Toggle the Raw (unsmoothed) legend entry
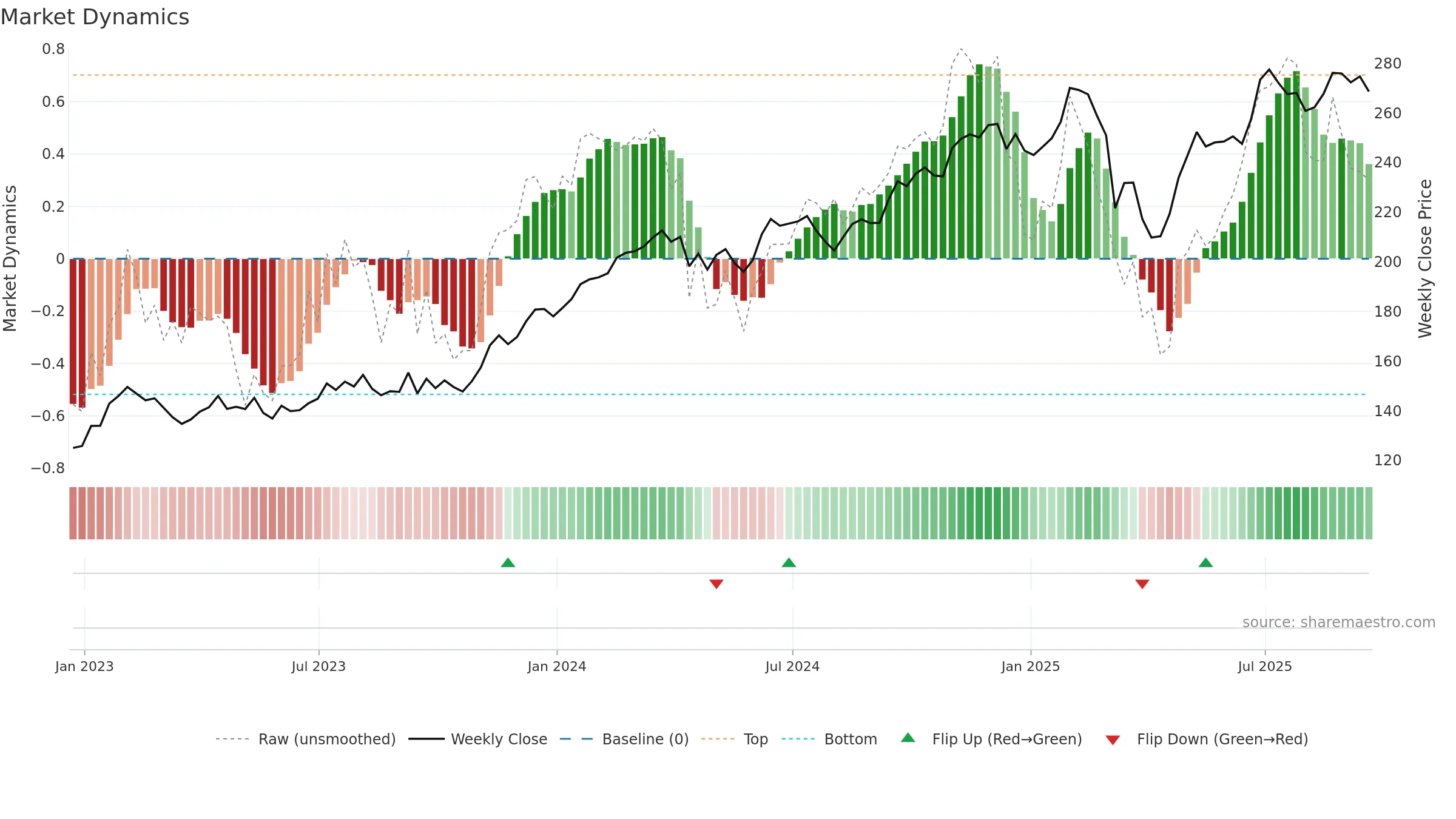1456x819 pixels. pos(306,739)
